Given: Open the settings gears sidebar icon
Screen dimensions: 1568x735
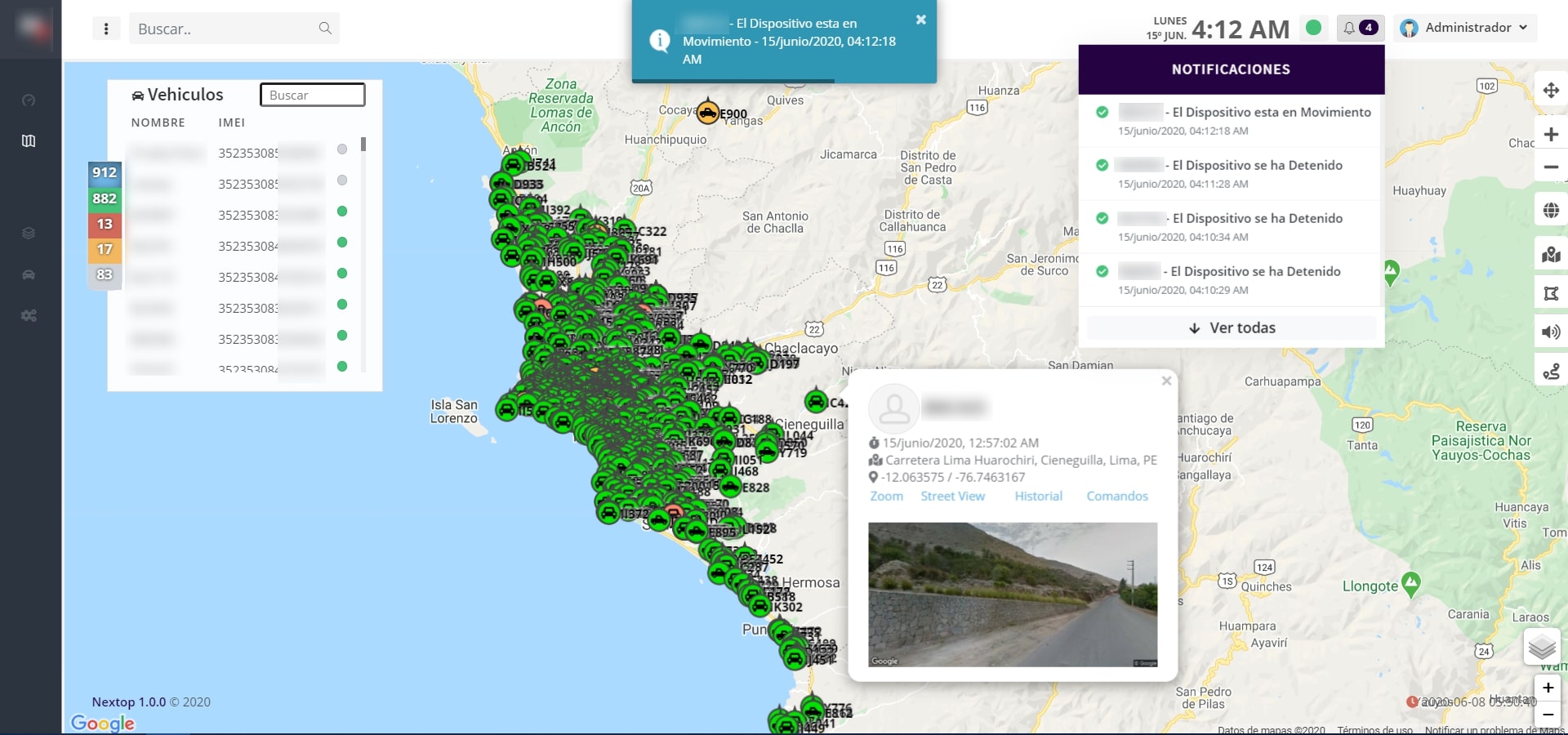Looking at the screenshot, I should click(29, 316).
